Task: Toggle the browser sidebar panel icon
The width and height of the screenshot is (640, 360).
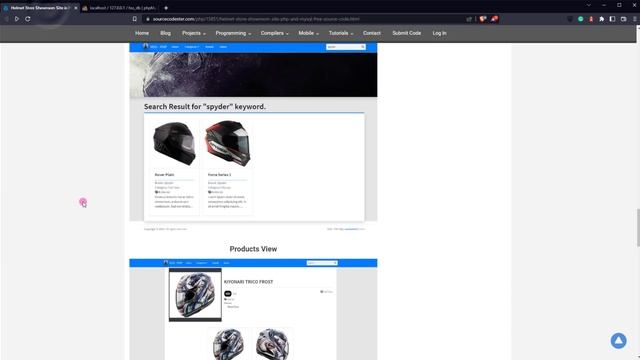Action: (612, 19)
